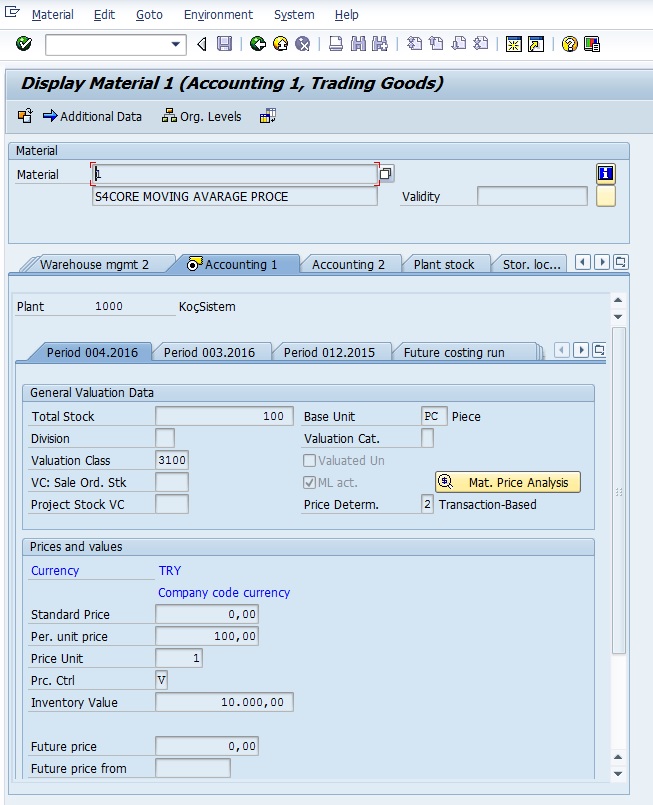Click the Additional Data button
Image resolution: width=653 pixels, height=805 pixels.
[92, 116]
